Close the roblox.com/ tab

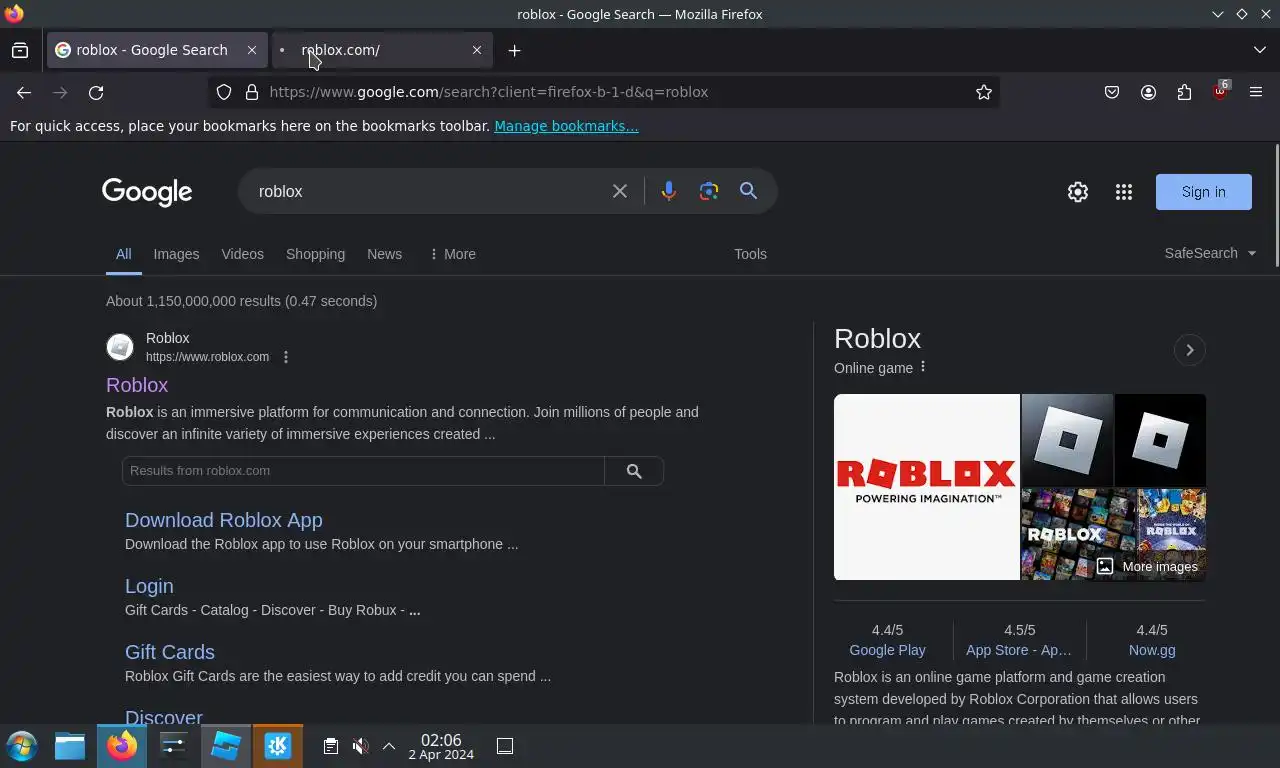click(x=477, y=50)
